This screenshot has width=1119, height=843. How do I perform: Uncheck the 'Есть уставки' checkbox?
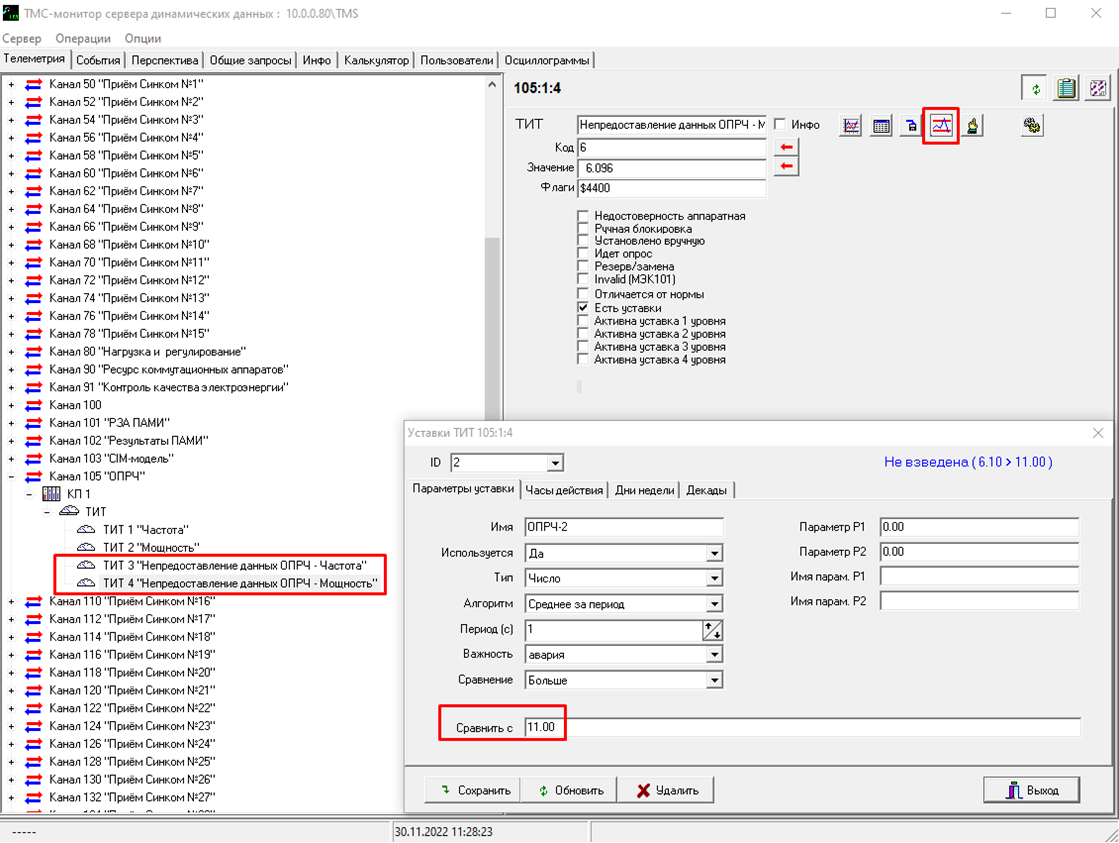(x=583, y=308)
